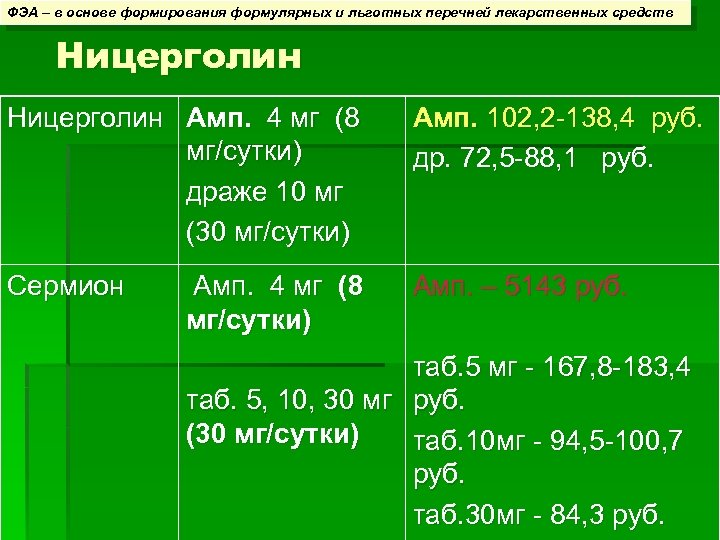Click "(30 мг/сутки)" in the Ницерголин row

(x=268, y=232)
